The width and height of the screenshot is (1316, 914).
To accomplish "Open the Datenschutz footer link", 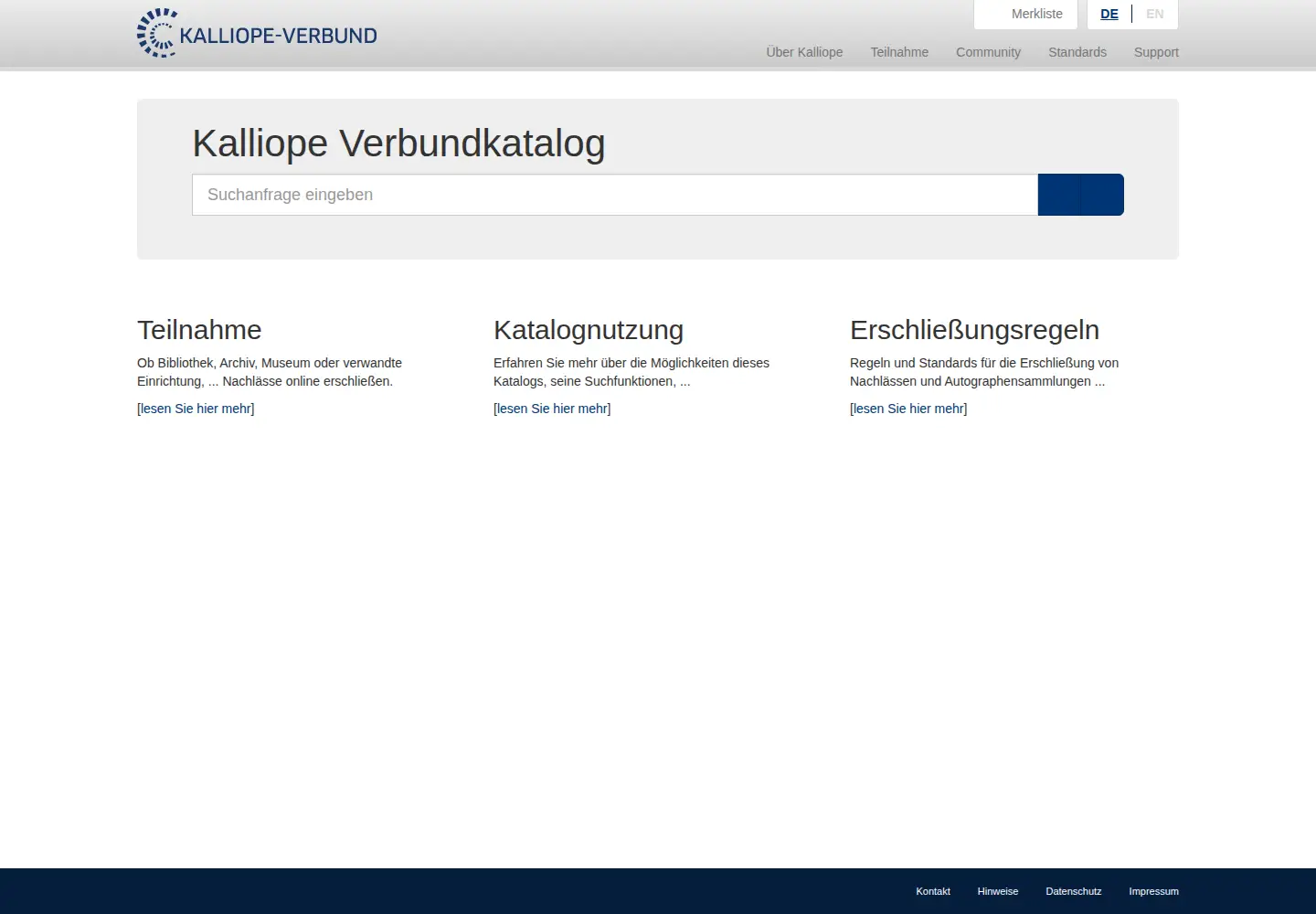I will [x=1074, y=891].
